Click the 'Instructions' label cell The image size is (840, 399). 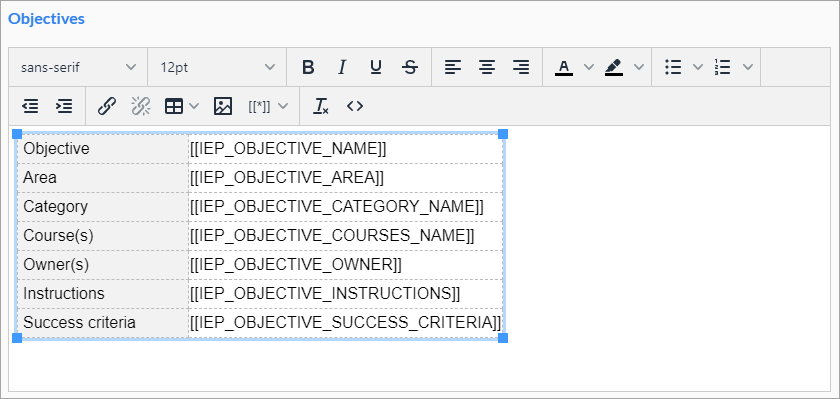[103, 293]
